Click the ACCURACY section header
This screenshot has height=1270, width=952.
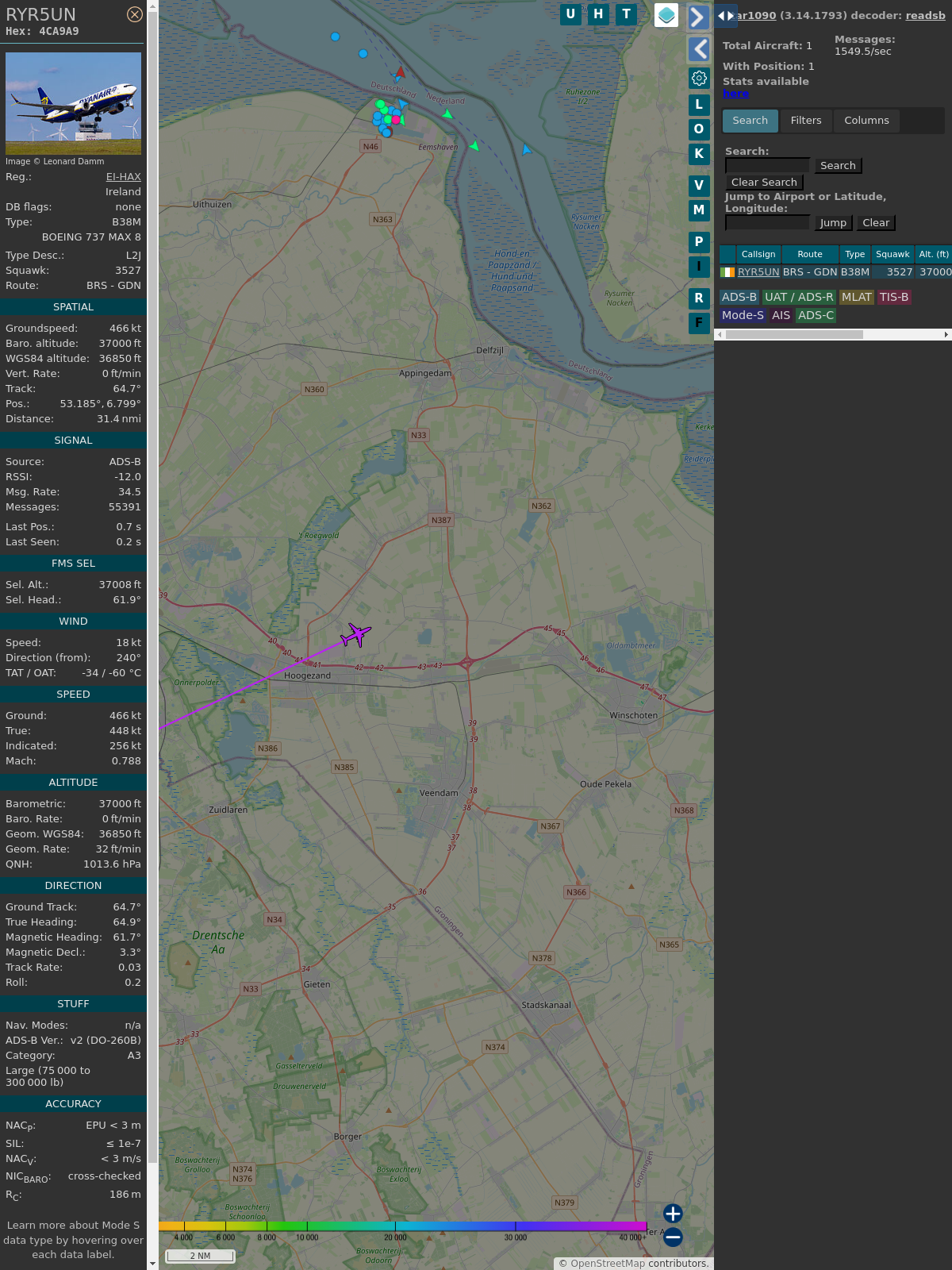(73, 1104)
